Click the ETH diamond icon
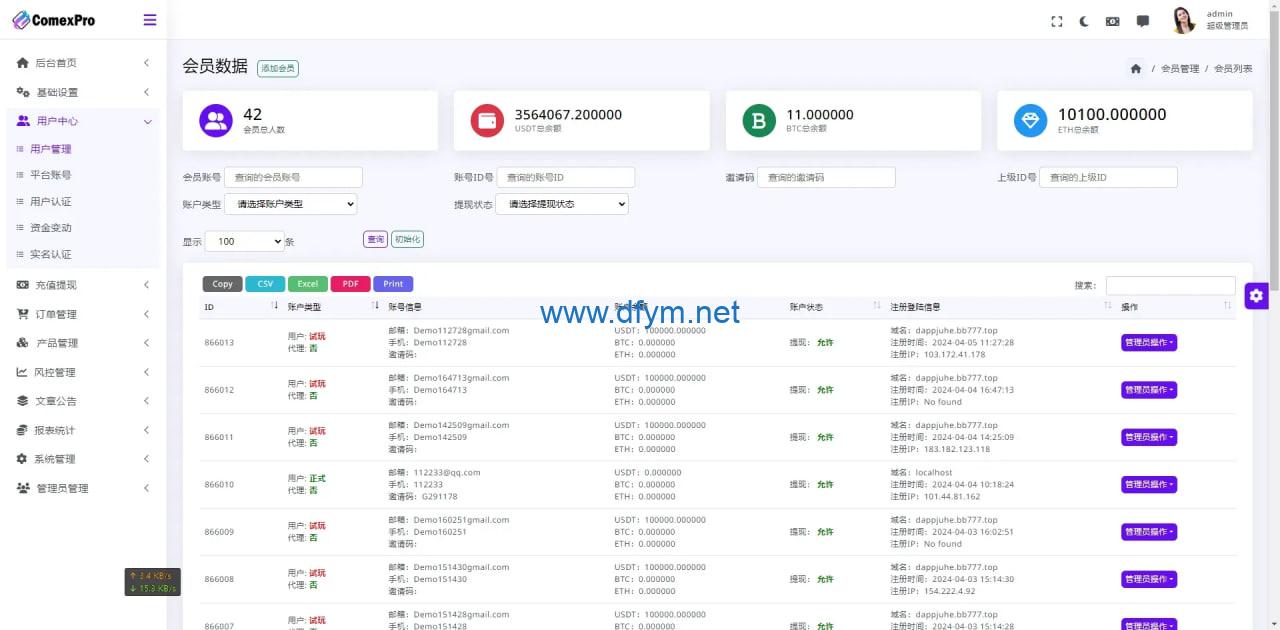The image size is (1280, 630). tap(1030, 120)
